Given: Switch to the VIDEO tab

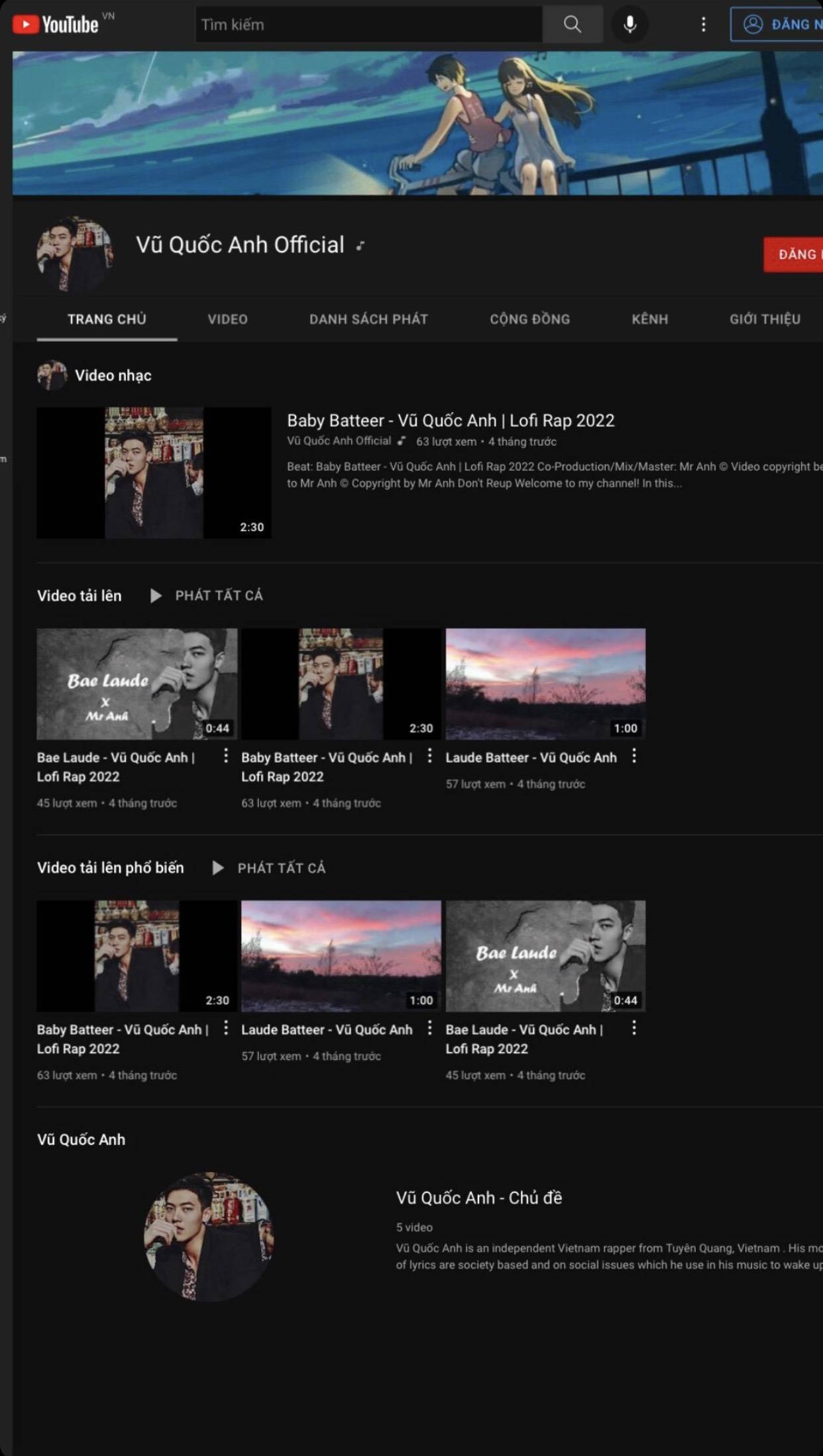Looking at the screenshot, I should click(x=227, y=319).
